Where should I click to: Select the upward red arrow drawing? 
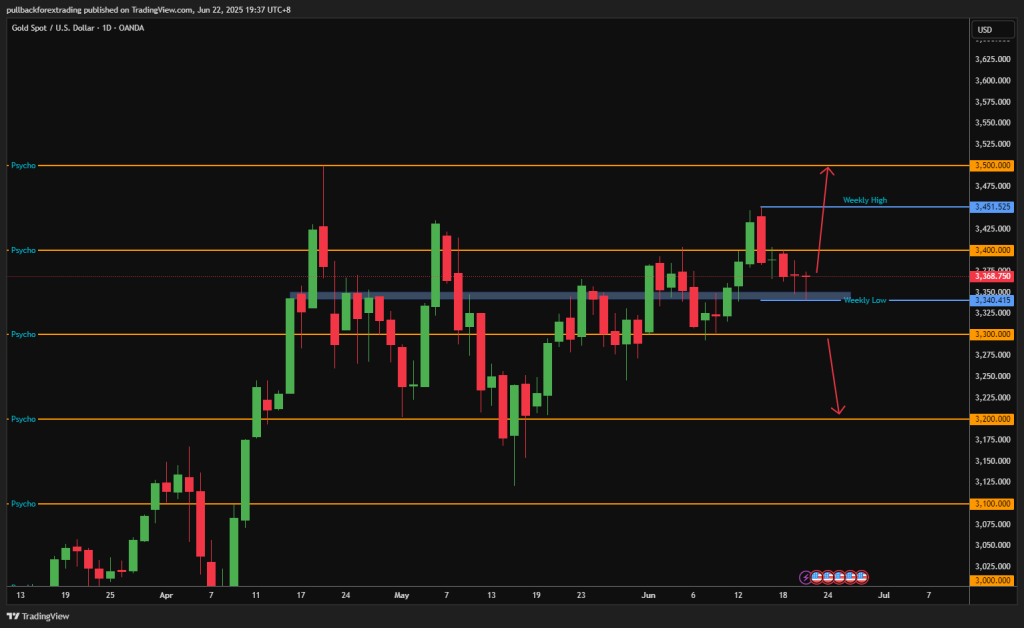824,218
